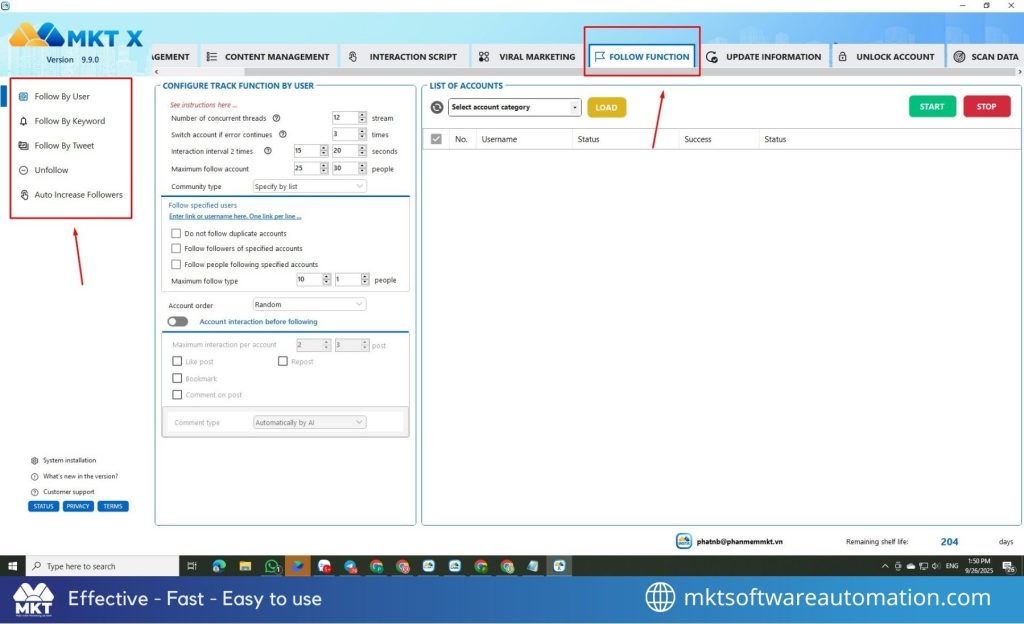
Task: Open the Account order dropdown
Action: [x=309, y=304]
